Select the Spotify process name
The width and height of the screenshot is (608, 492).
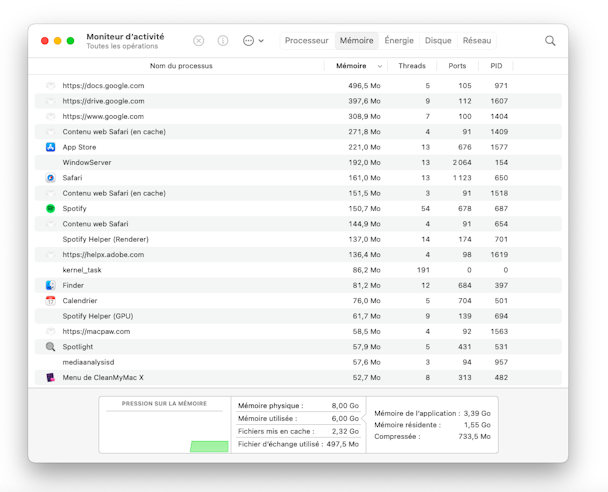pos(74,209)
